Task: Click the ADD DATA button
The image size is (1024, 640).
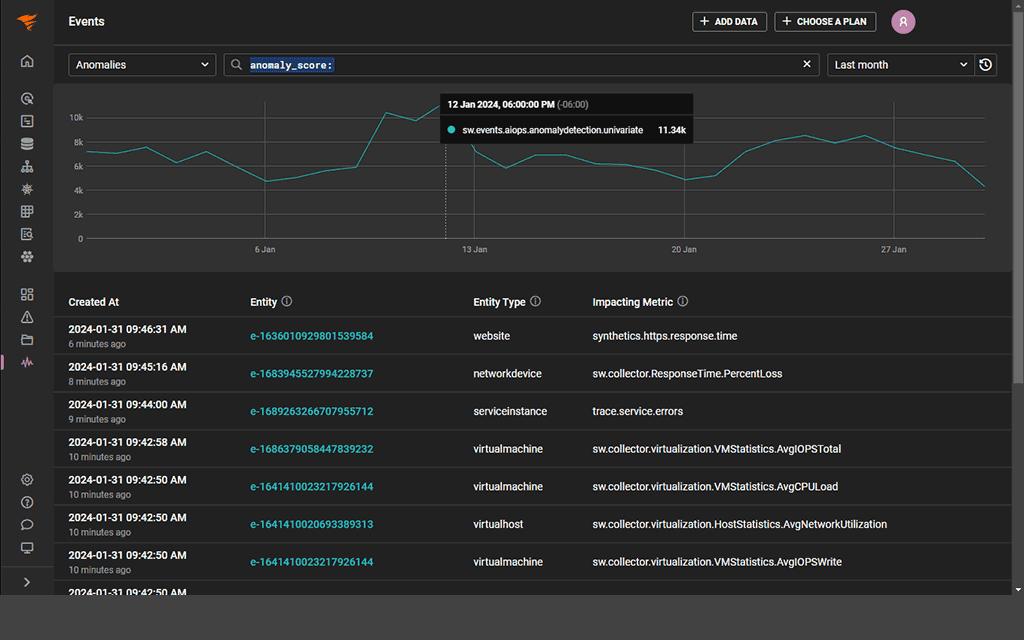Action: (729, 21)
